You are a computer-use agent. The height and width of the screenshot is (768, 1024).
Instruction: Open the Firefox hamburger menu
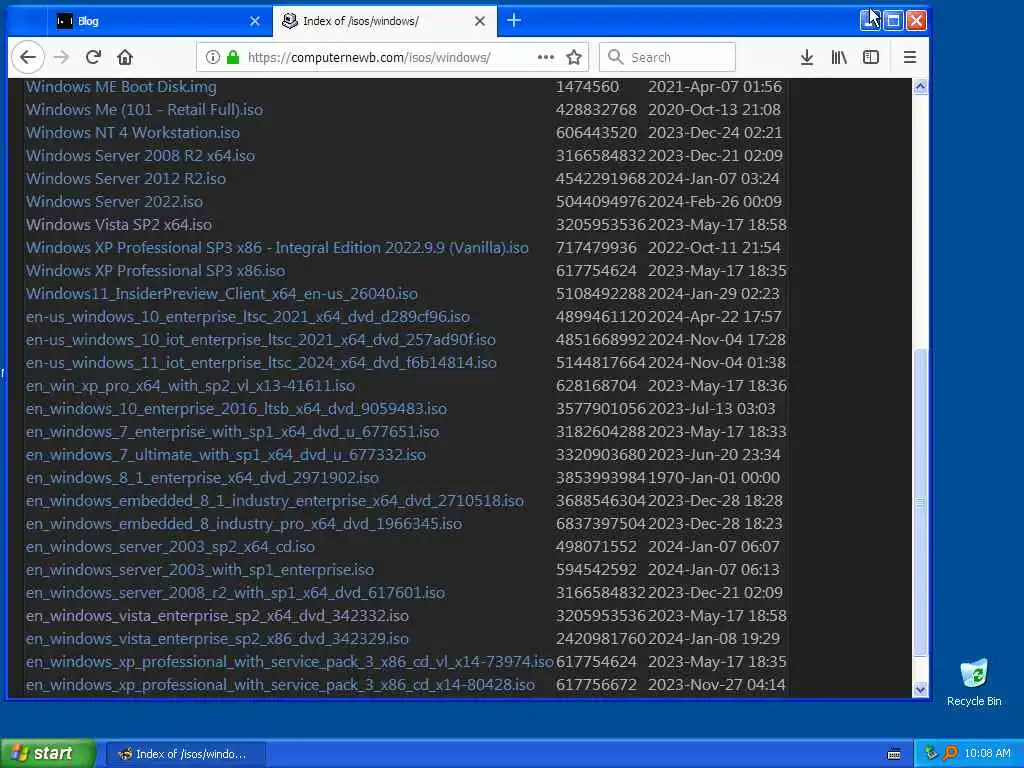(910, 57)
